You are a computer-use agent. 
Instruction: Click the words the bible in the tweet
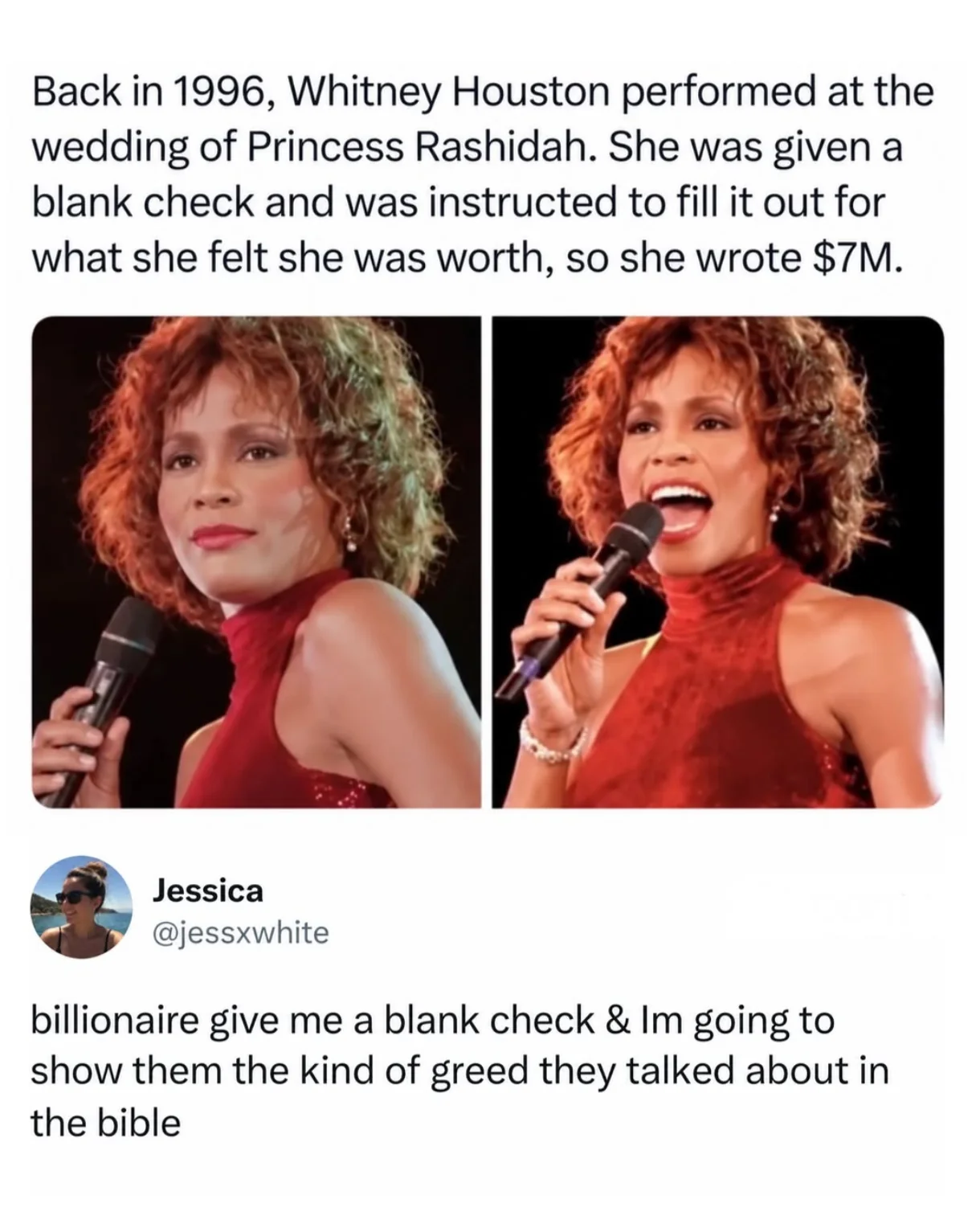pyautogui.click(x=106, y=1123)
